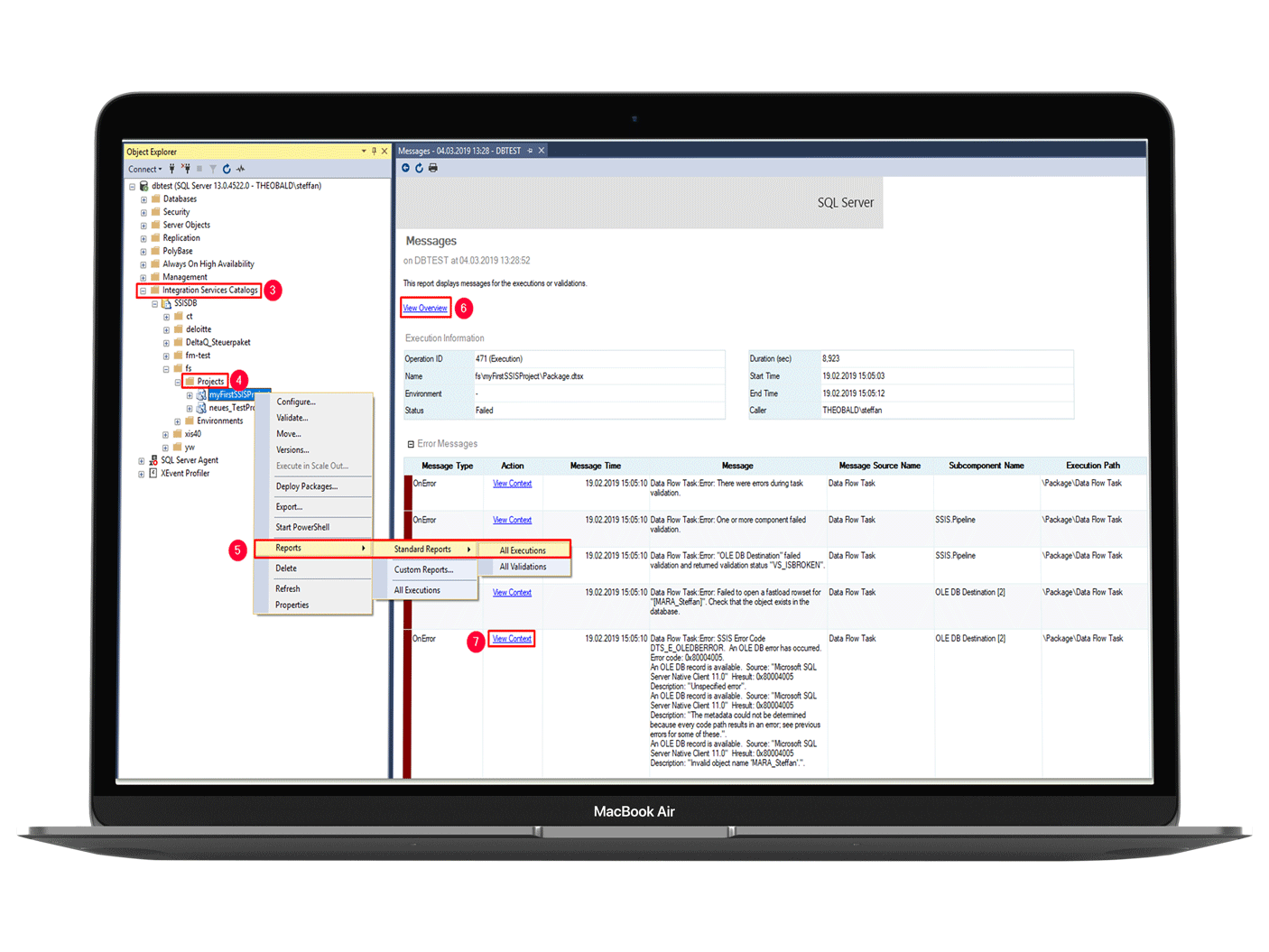This screenshot has height=952, width=1269.
Task: Click the SSISDB catalog icon
Action: [x=167, y=304]
